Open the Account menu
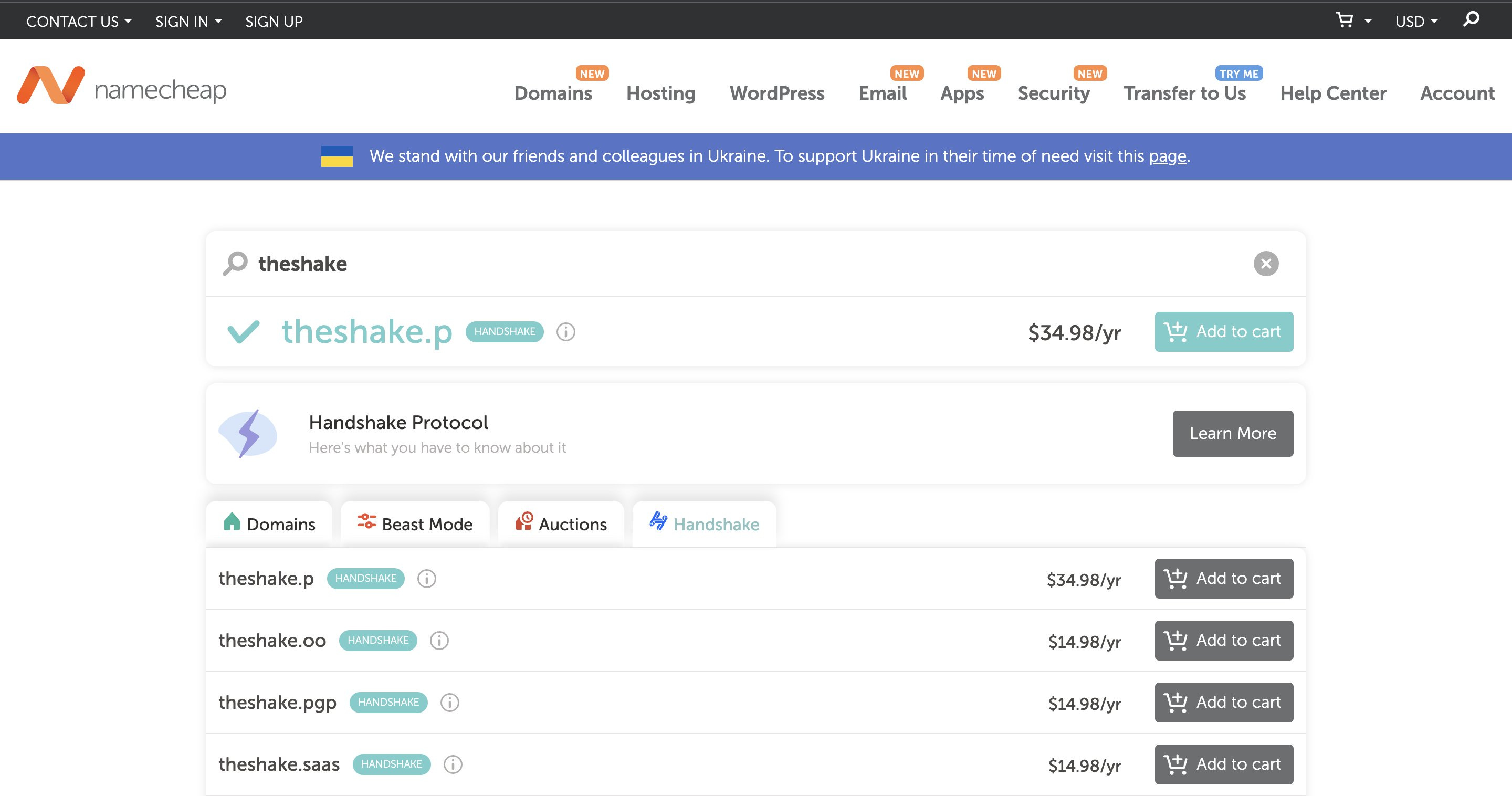This screenshot has width=1512, height=796. 1457,93
